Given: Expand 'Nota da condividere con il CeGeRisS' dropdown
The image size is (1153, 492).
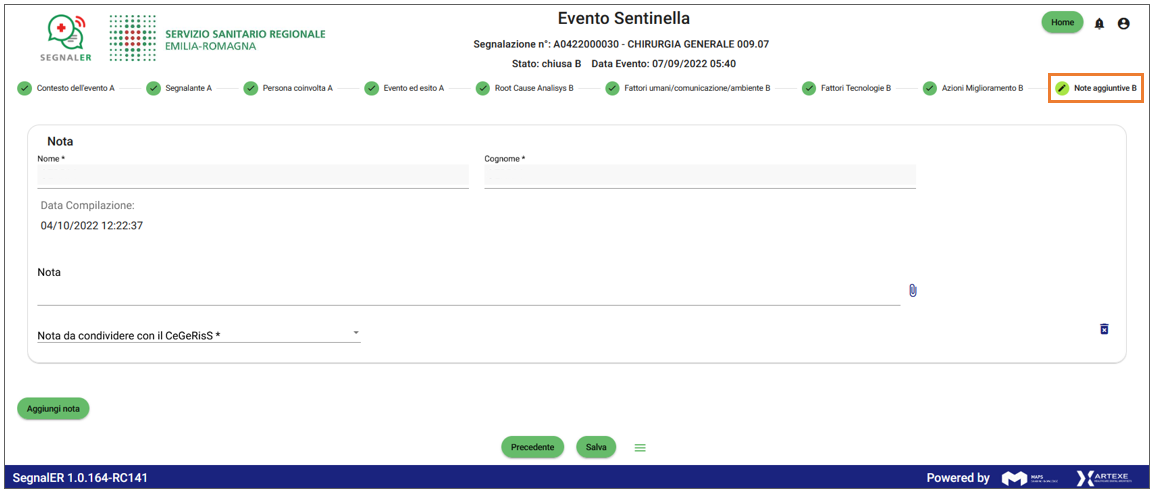Looking at the screenshot, I should [356, 333].
